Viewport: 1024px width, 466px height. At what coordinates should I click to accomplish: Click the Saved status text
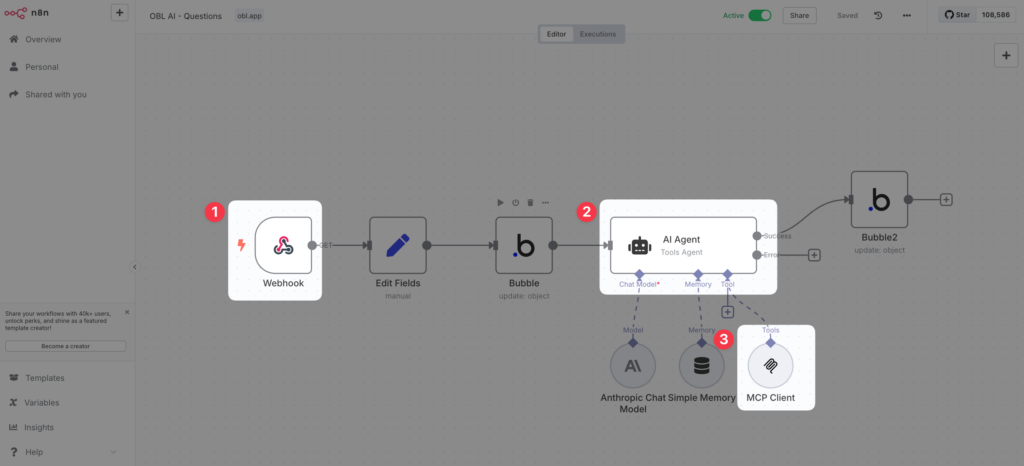pyautogui.click(x=847, y=16)
